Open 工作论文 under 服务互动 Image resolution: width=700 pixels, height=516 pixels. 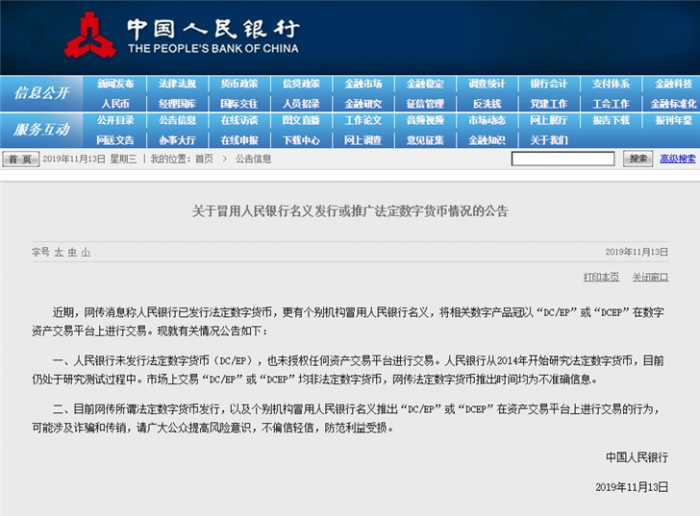pyautogui.click(x=363, y=120)
